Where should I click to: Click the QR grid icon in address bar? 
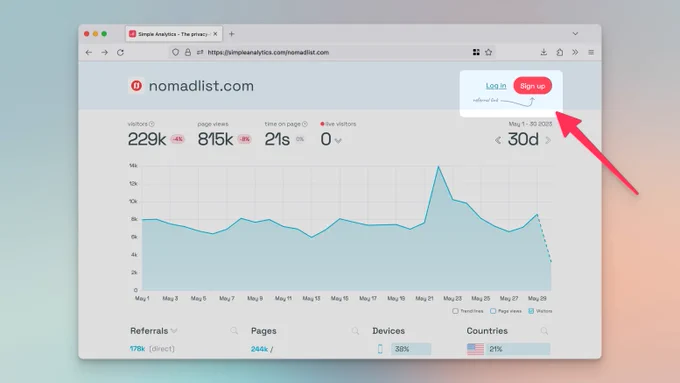click(x=476, y=52)
